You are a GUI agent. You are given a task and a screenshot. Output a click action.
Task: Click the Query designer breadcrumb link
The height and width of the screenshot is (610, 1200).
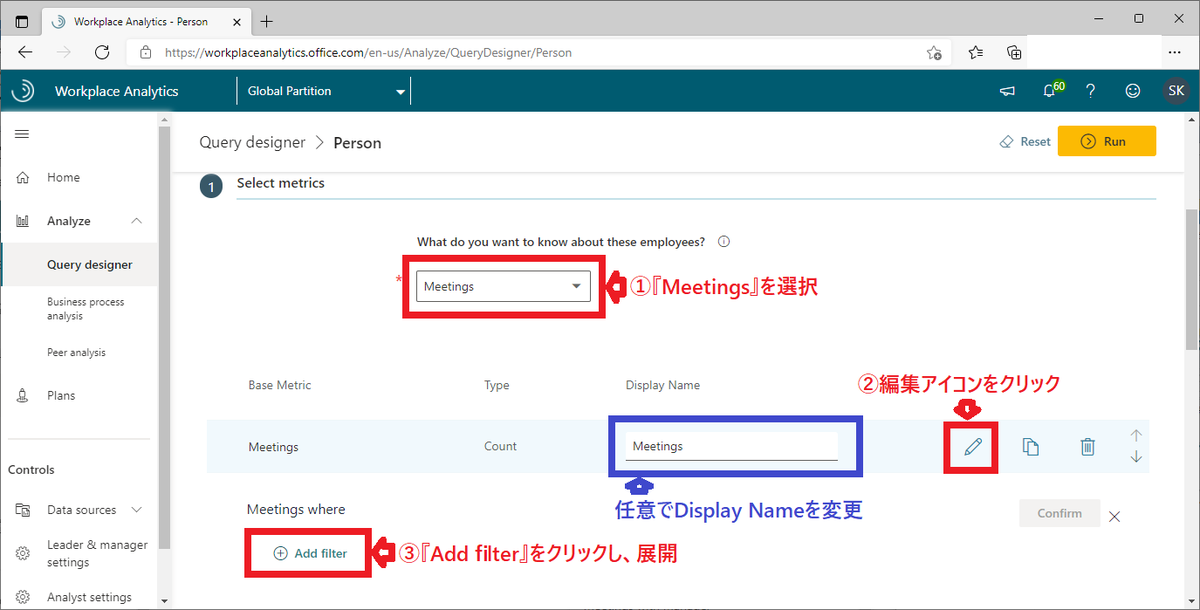point(252,142)
